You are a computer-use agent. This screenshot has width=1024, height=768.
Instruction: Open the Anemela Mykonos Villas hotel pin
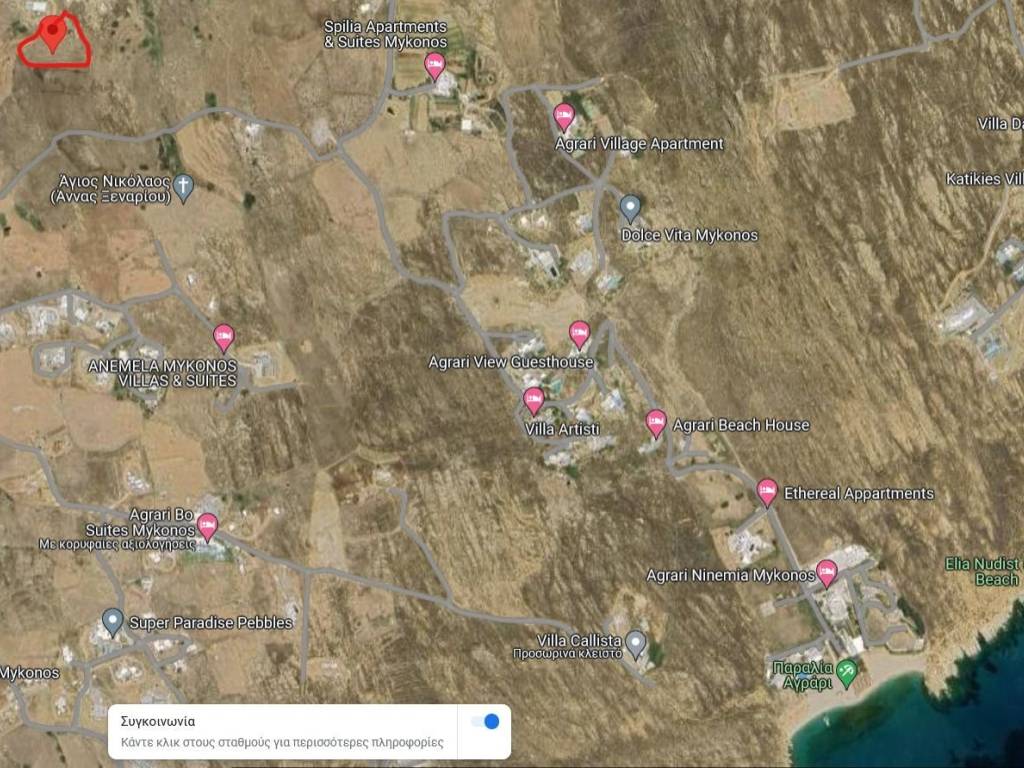(224, 338)
